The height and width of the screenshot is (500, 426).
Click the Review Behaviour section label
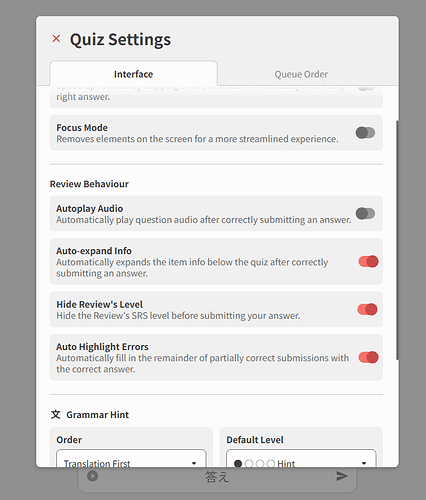click(89, 184)
